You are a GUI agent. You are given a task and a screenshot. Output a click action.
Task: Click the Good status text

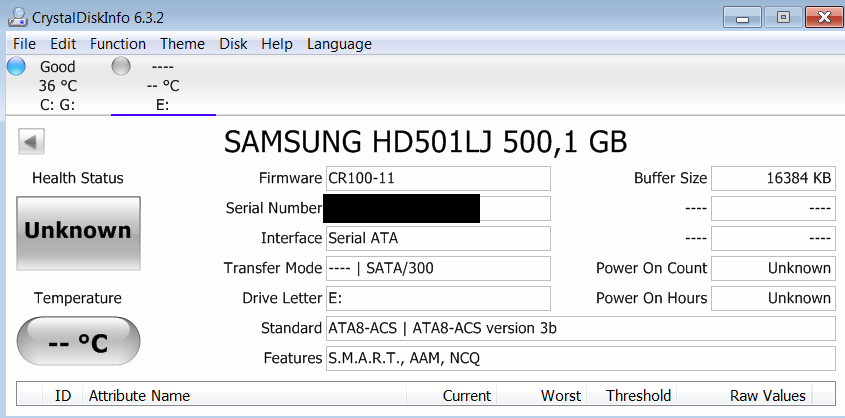coord(58,67)
